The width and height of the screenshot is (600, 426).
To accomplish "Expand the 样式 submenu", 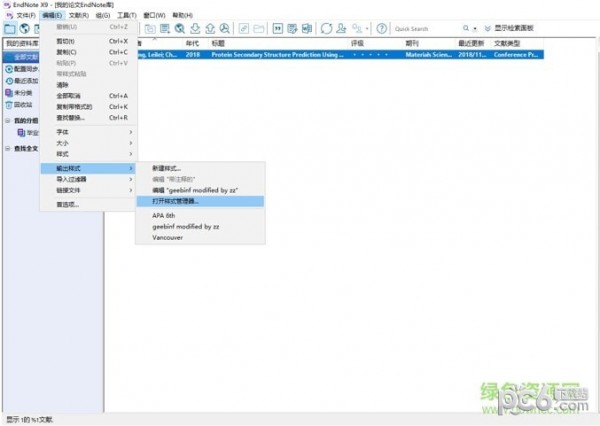I will [89, 154].
